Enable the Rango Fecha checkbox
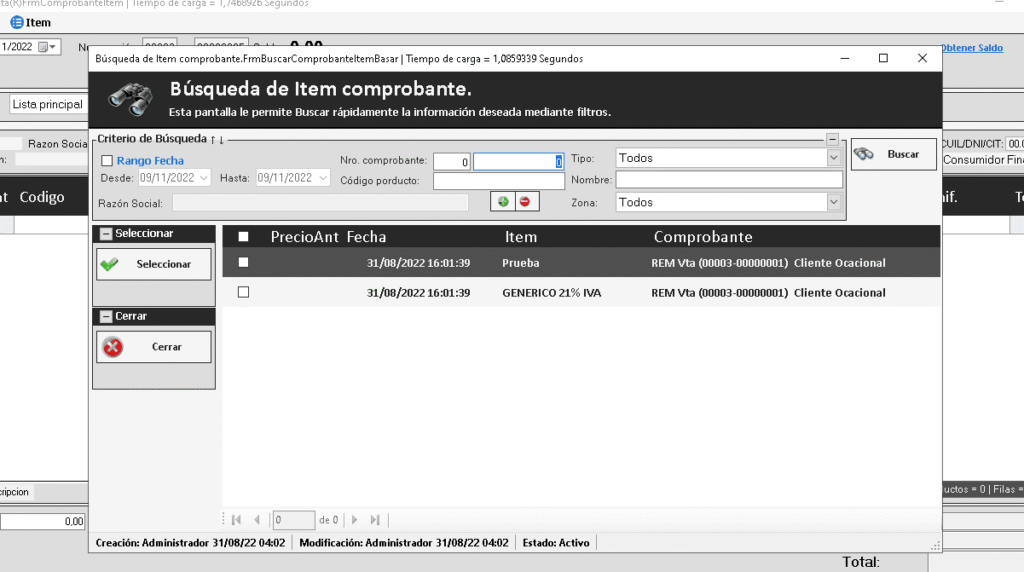This screenshot has height=572, width=1024. 107,161
